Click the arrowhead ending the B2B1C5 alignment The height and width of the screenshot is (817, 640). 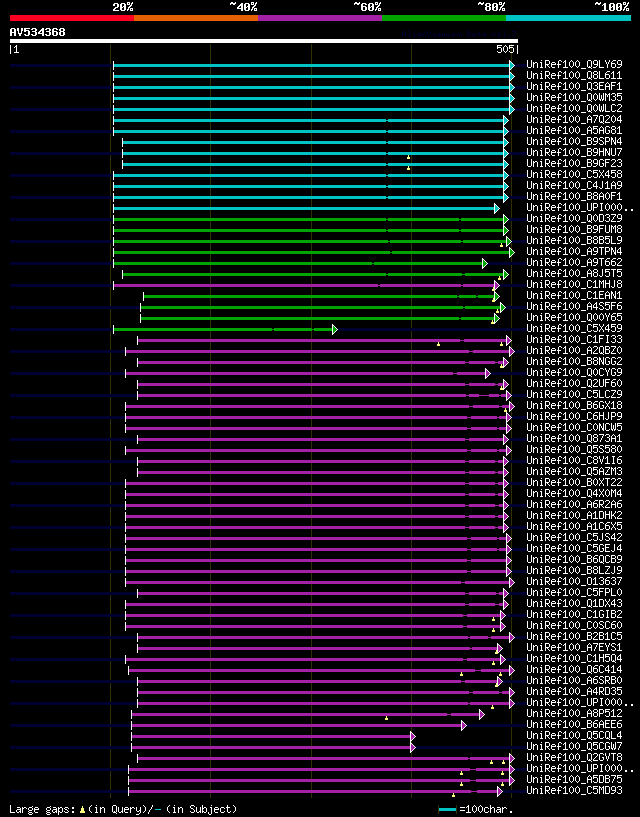pos(512,637)
